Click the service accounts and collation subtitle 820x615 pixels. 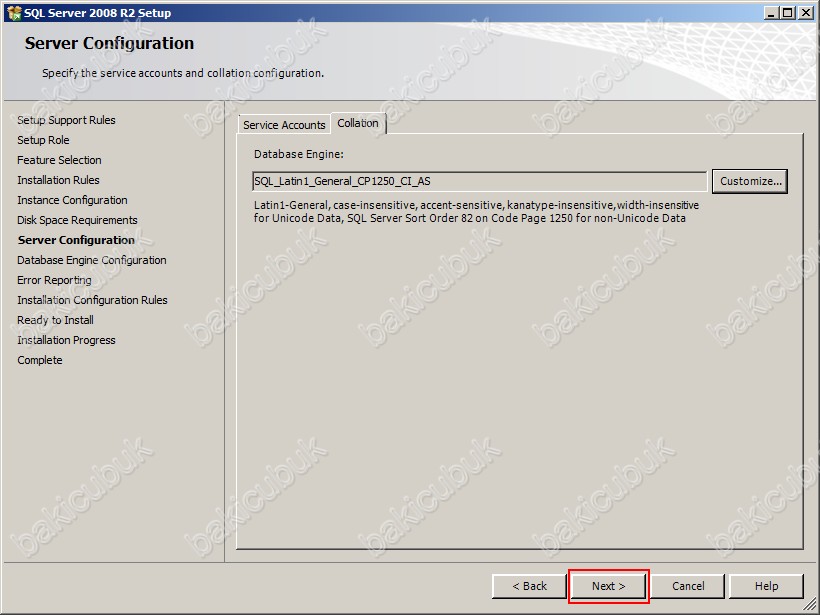[x=183, y=73]
